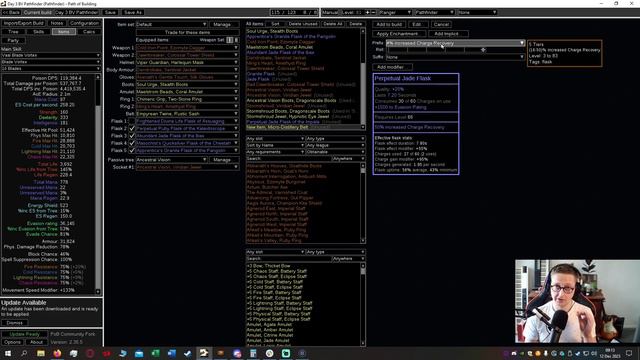Click Add to build
The width and height of the screenshot is (640, 360).
pyautogui.click(x=389, y=24)
